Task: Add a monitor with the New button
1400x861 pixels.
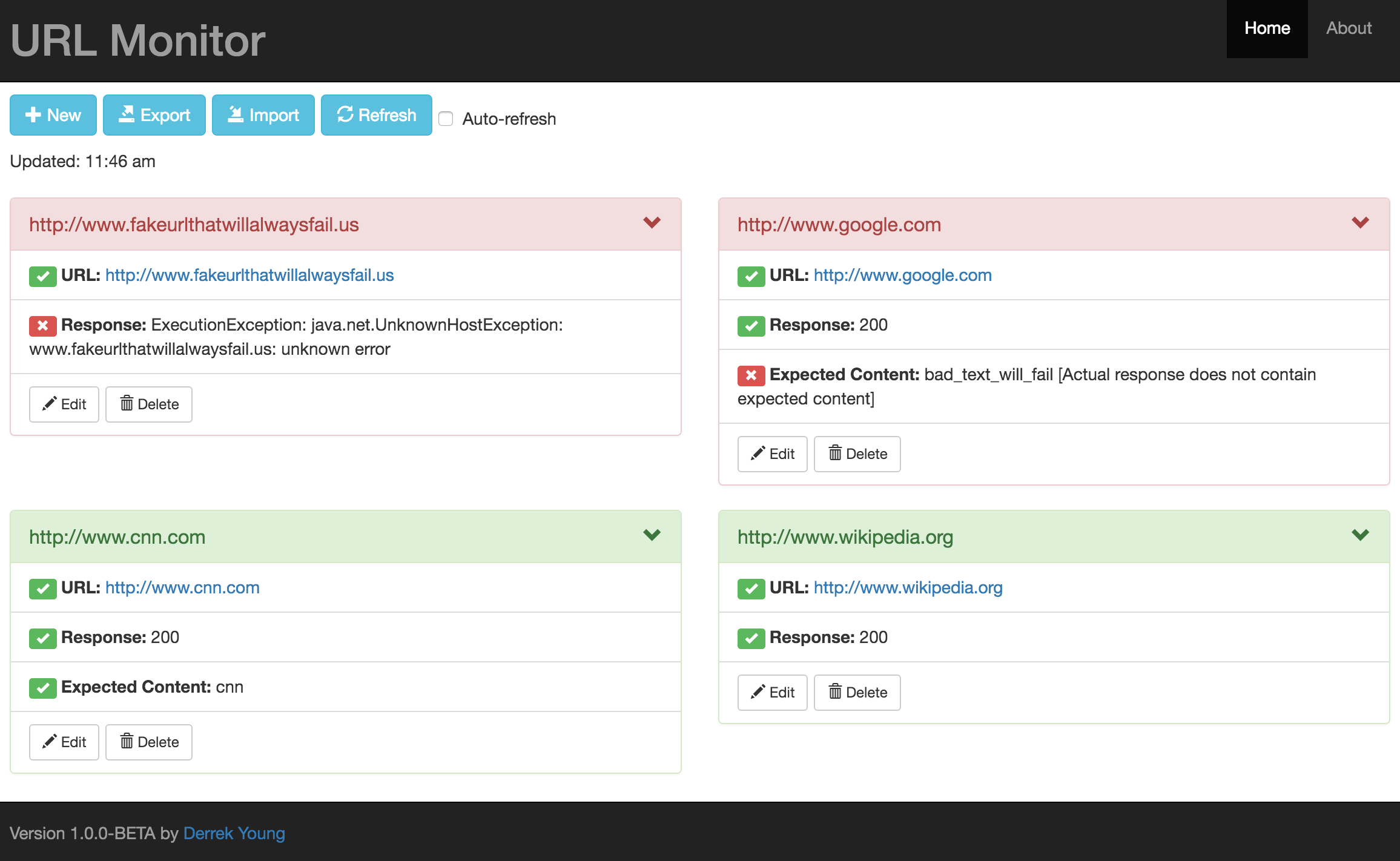Action: 53,115
